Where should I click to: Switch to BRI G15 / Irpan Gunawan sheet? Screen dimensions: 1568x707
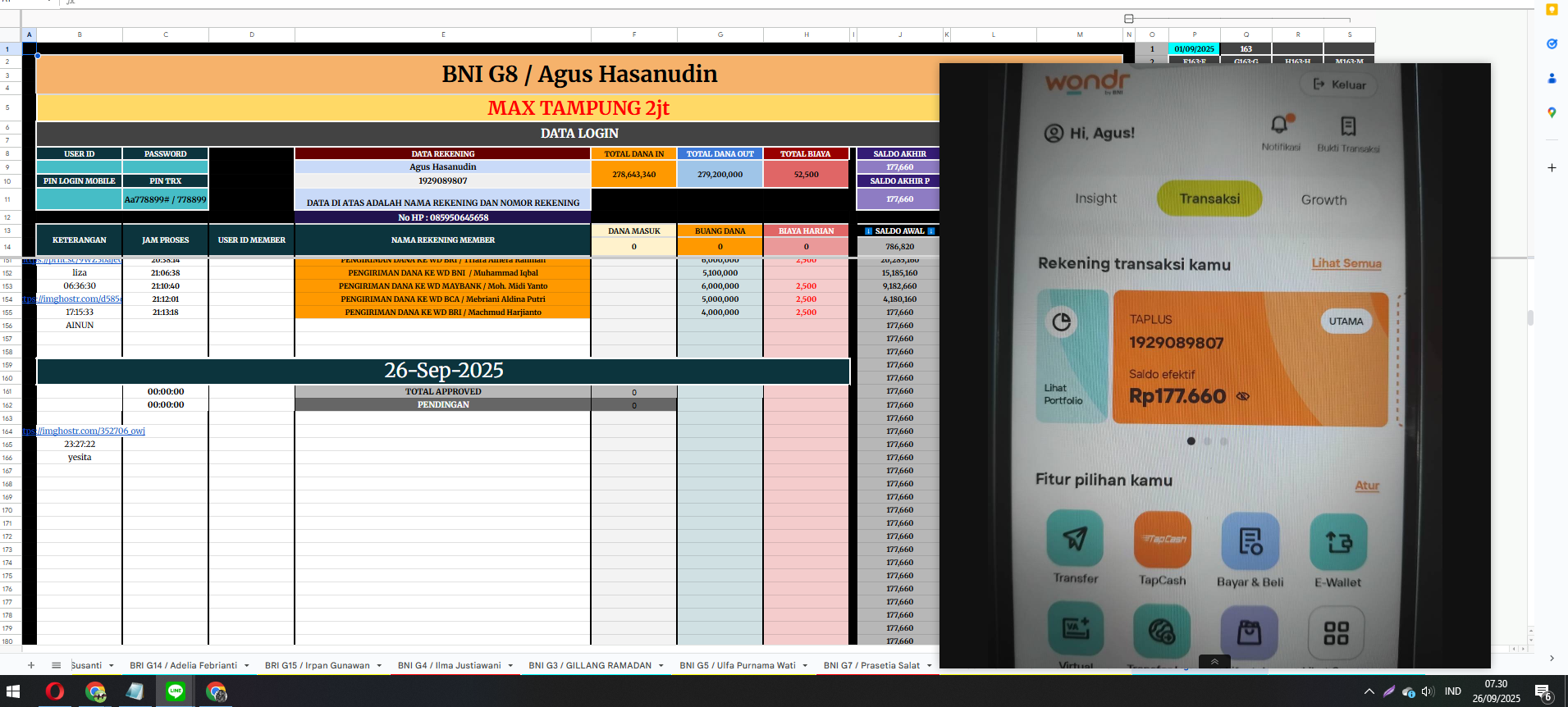click(x=317, y=665)
